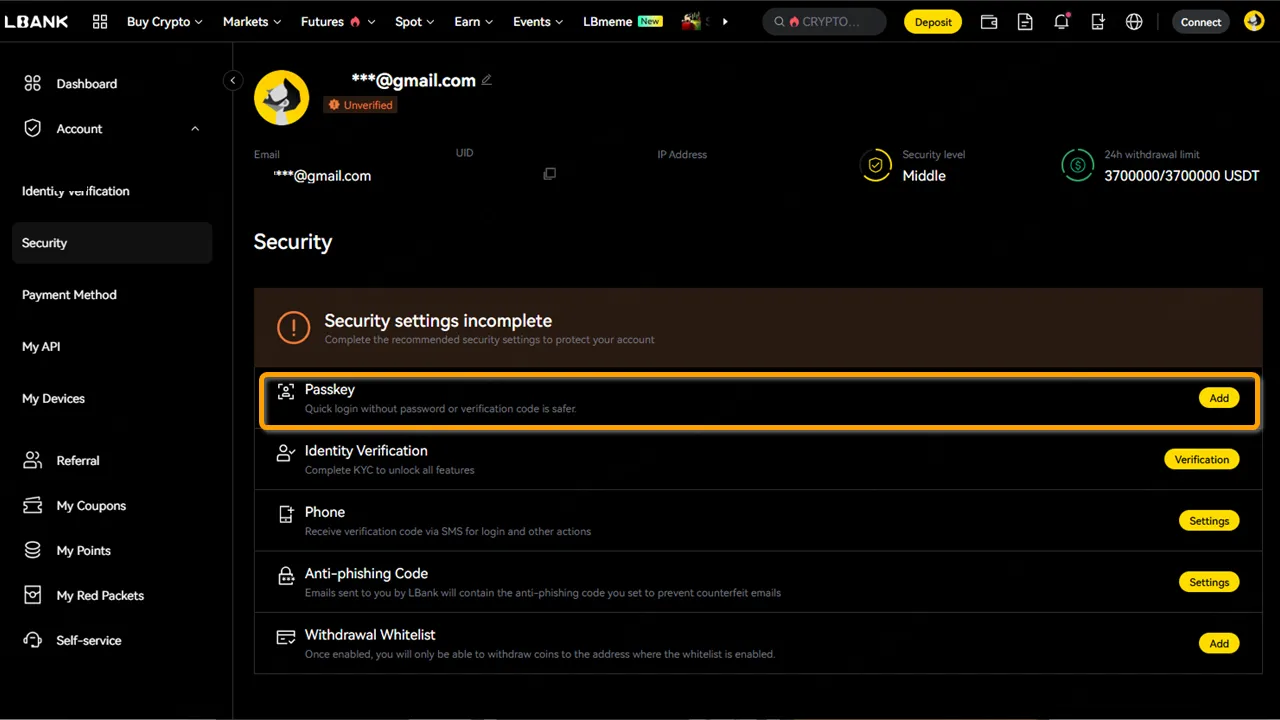Click Add button for Passkey
Screen dimensions: 1280x720
point(1218,398)
